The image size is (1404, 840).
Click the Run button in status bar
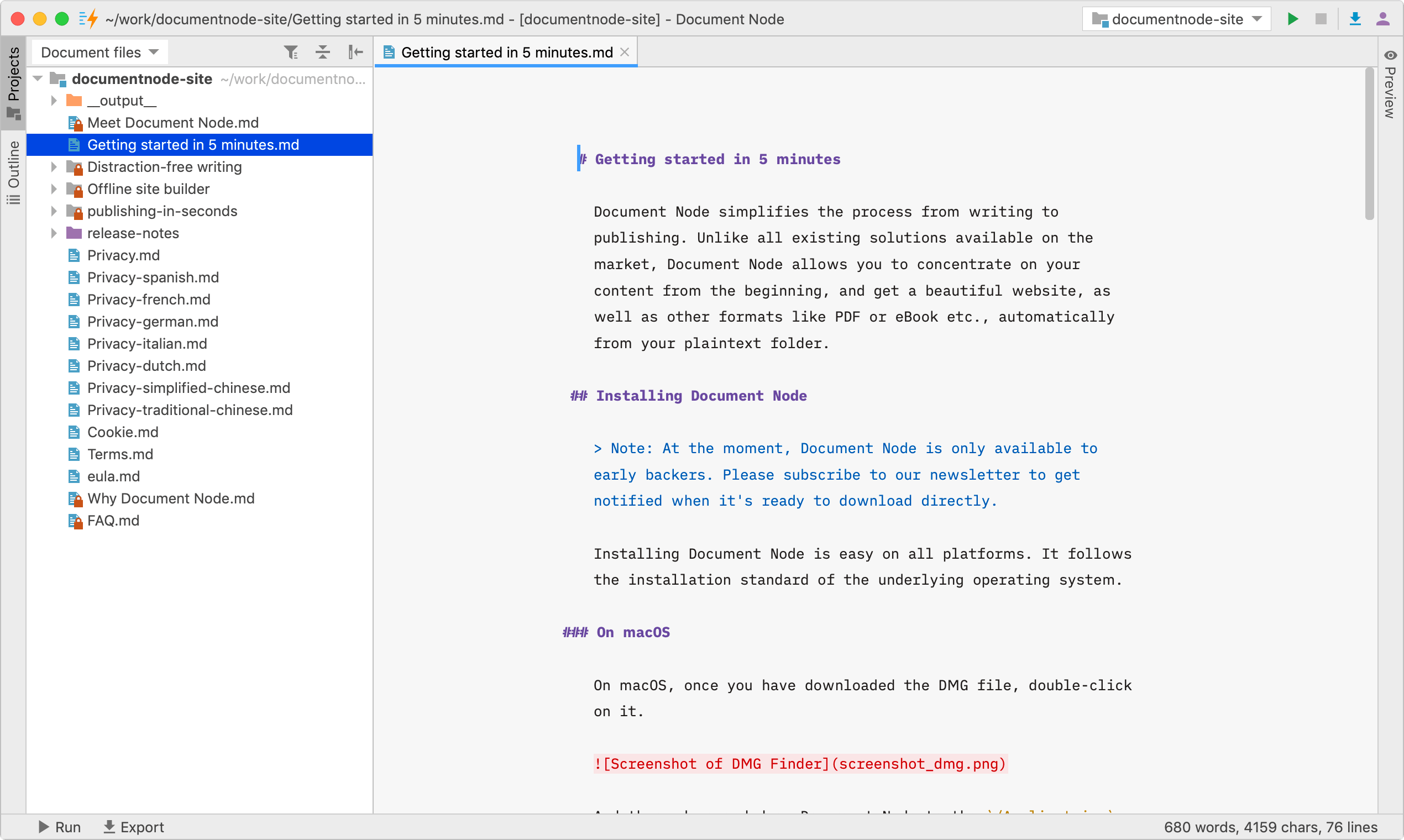click(60, 827)
